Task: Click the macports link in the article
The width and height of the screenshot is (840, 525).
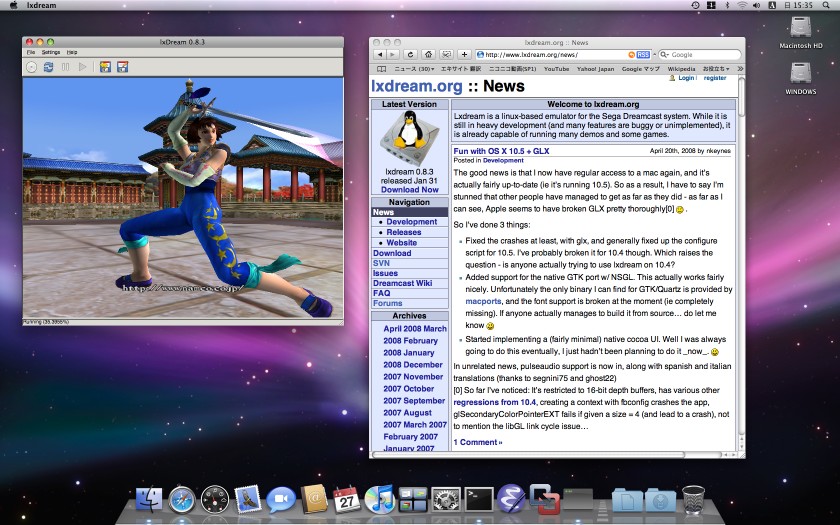Action: click(483, 302)
